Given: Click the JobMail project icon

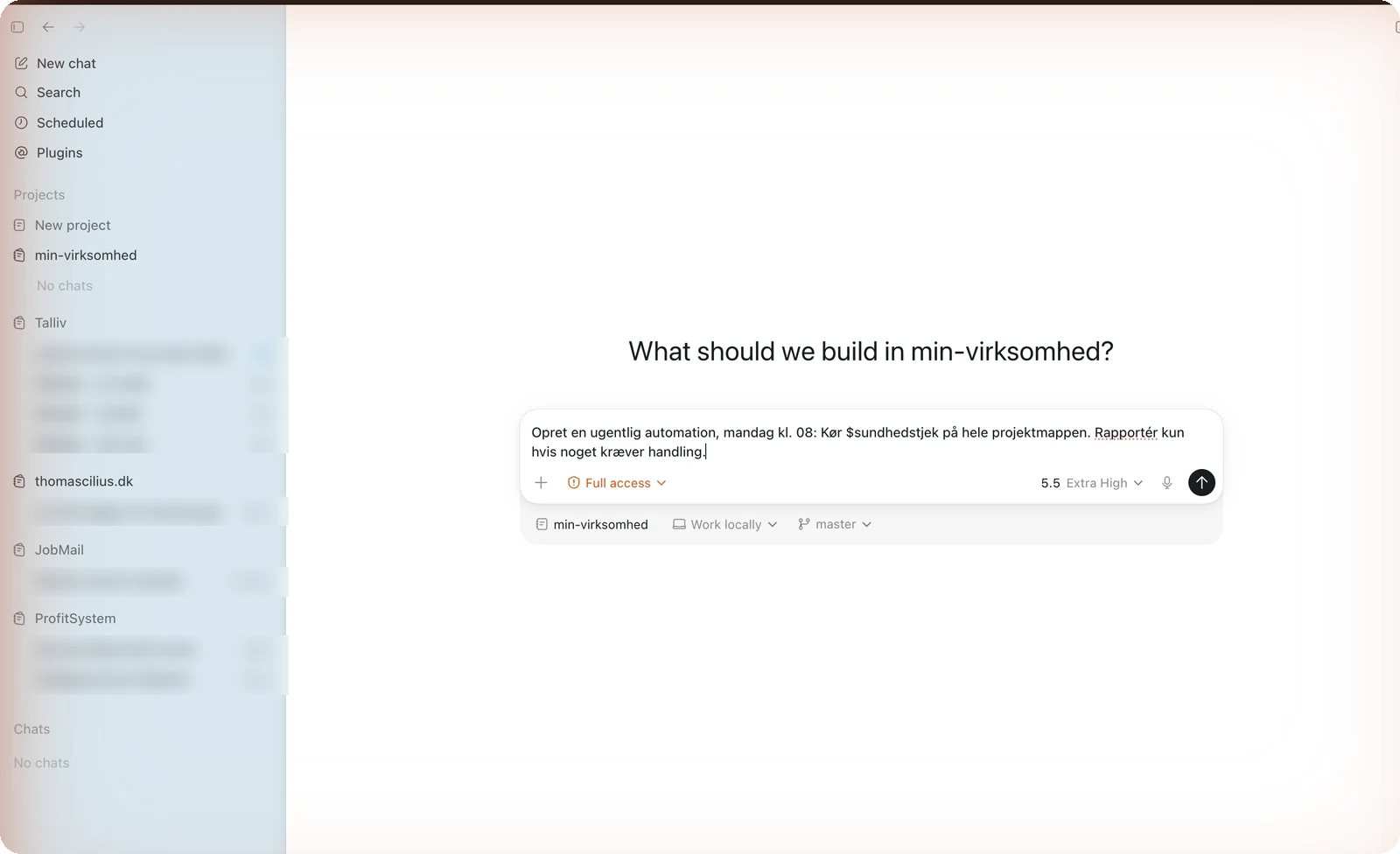Looking at the screenshot, I should 19,549.
